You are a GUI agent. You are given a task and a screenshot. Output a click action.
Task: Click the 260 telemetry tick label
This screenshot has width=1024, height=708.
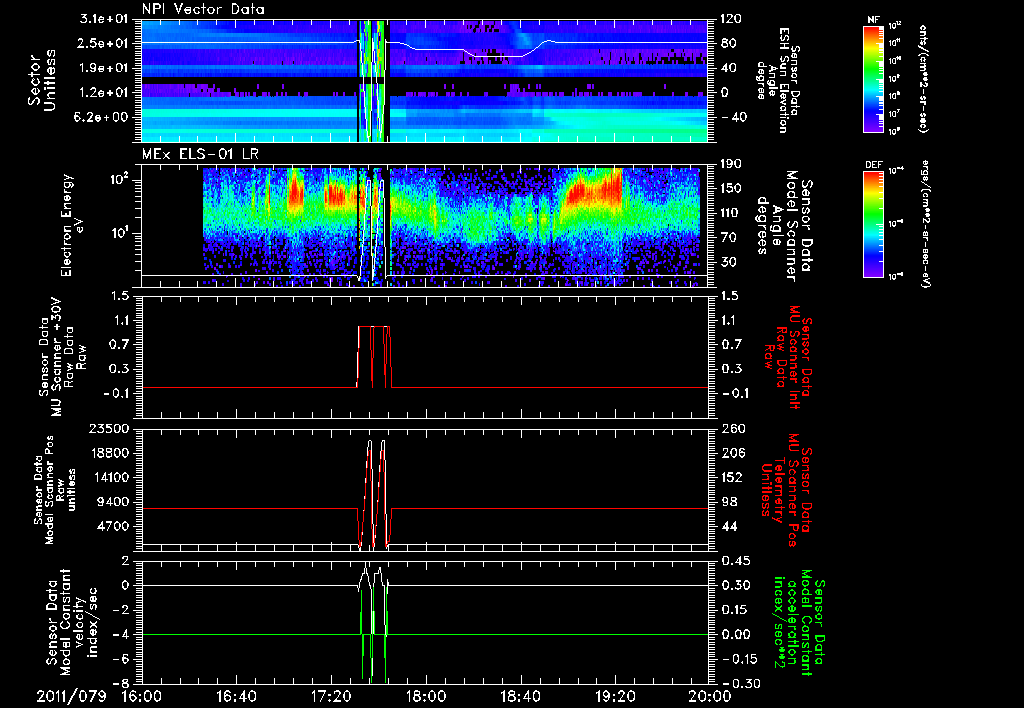pos(731,428)
